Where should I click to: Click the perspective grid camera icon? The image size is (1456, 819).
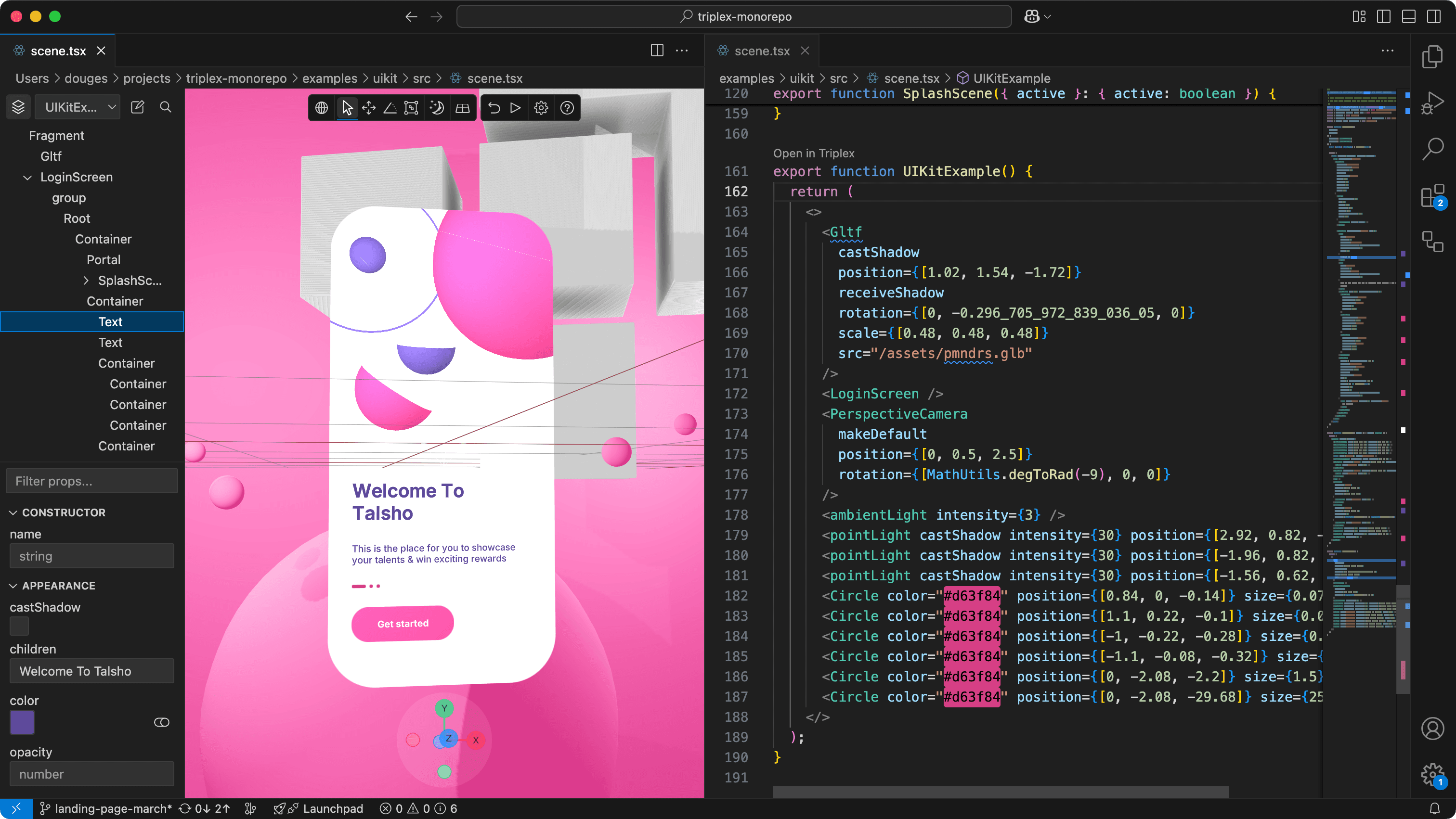[x=462, y=108]
